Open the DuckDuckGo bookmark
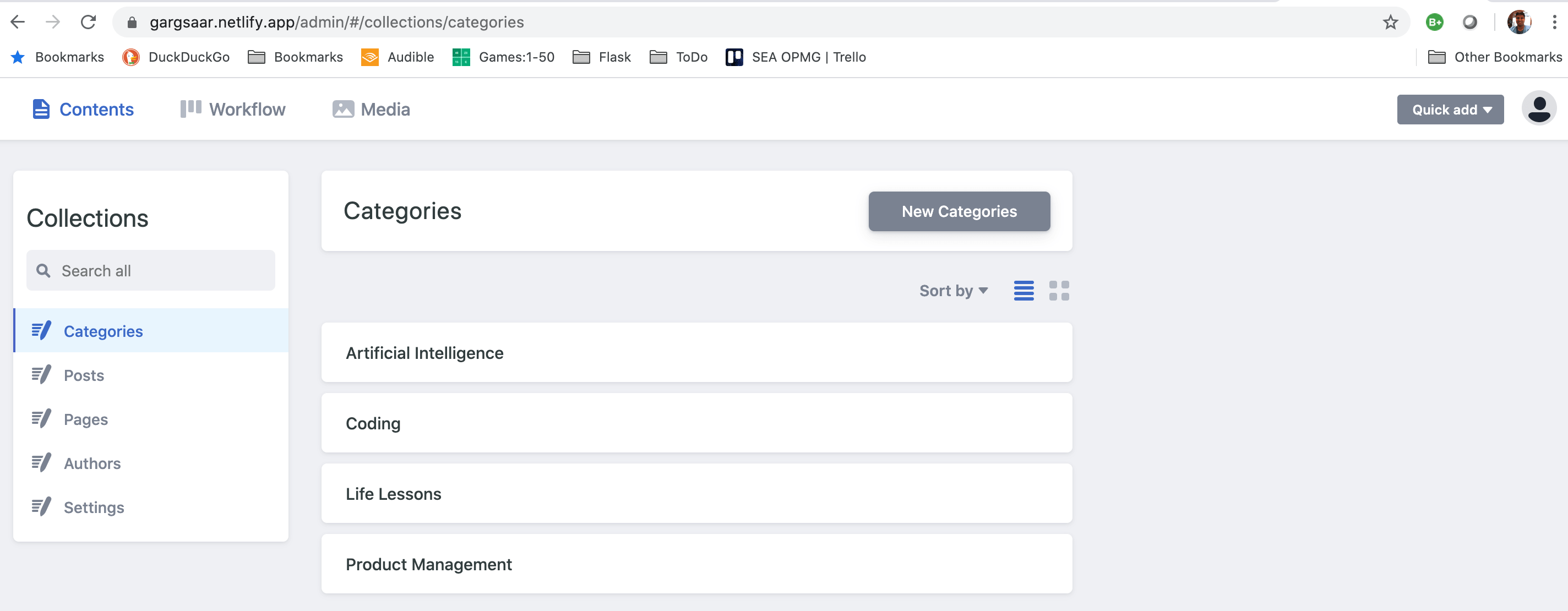Viewport: 1568px width, 611px height. pyautogui.click(x=176, y=57)
